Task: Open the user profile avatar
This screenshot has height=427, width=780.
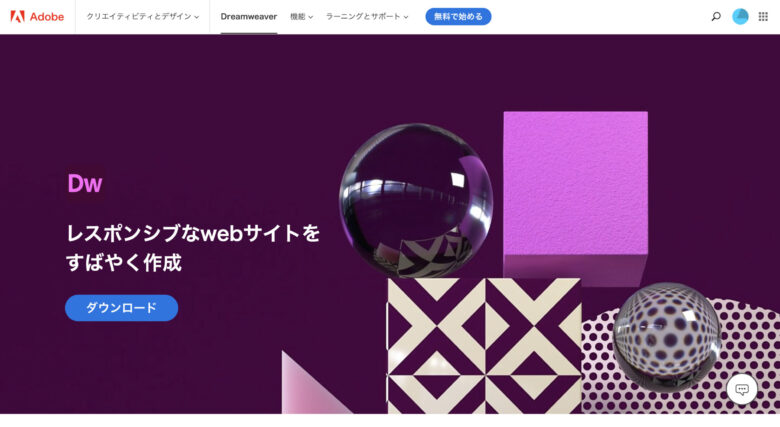Action: tap(740, 16)
